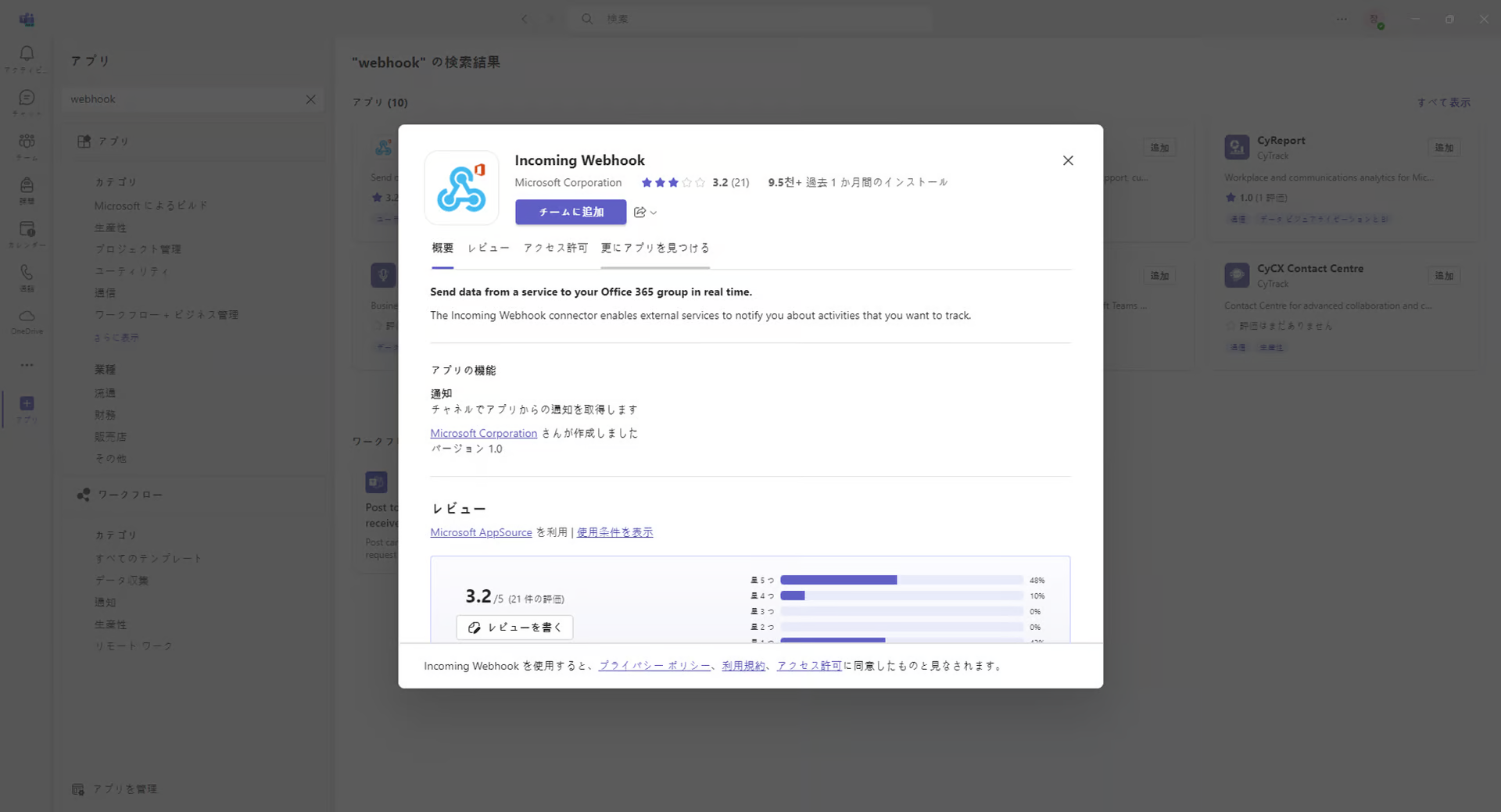Open the プライバシー ポリシー link
Viewport: 1501px width, 812px height.
point(654,666)
